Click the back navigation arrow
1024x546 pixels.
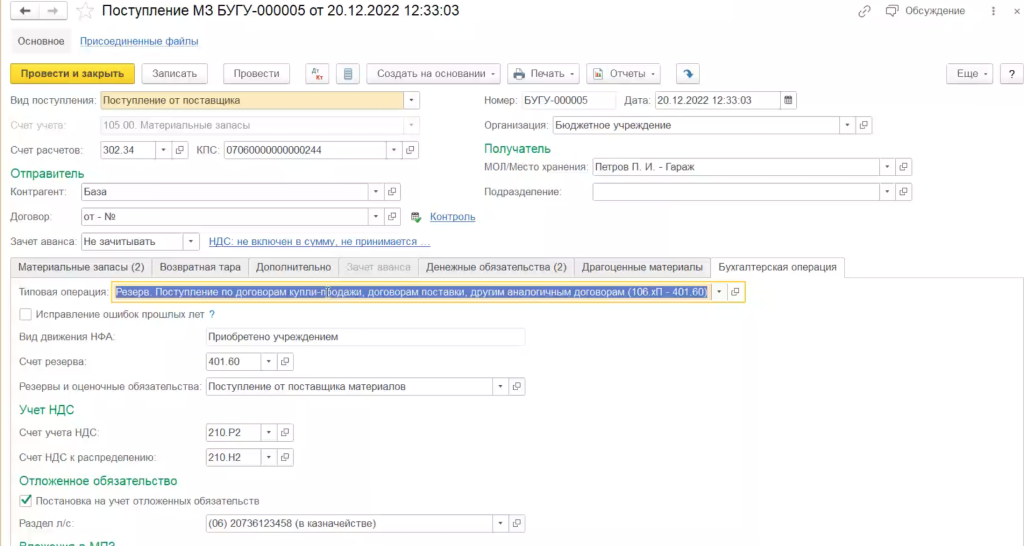24,11
